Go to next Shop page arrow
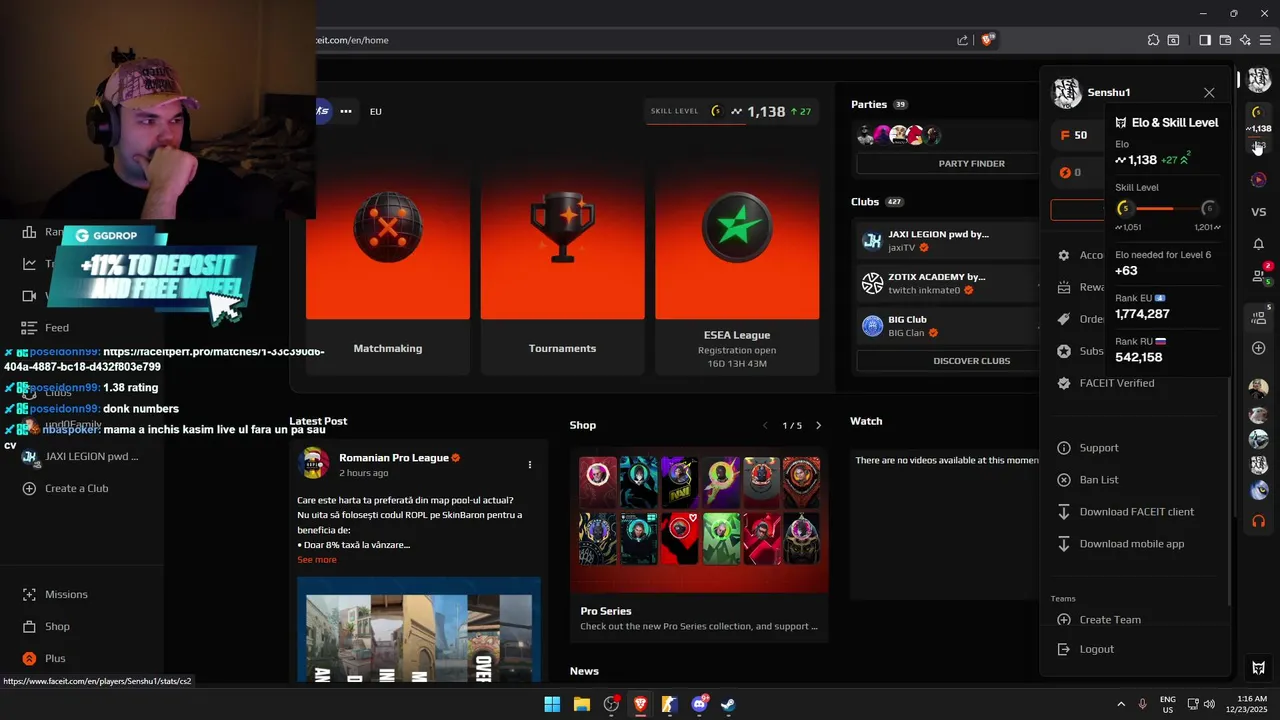The height and width of the screenshot is (720, 1280). pyautogui.click(x=818, y=425)
